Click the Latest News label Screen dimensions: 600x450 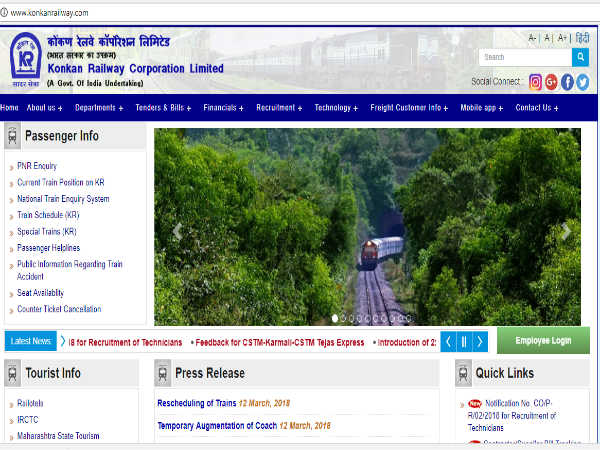click(31, 341)
